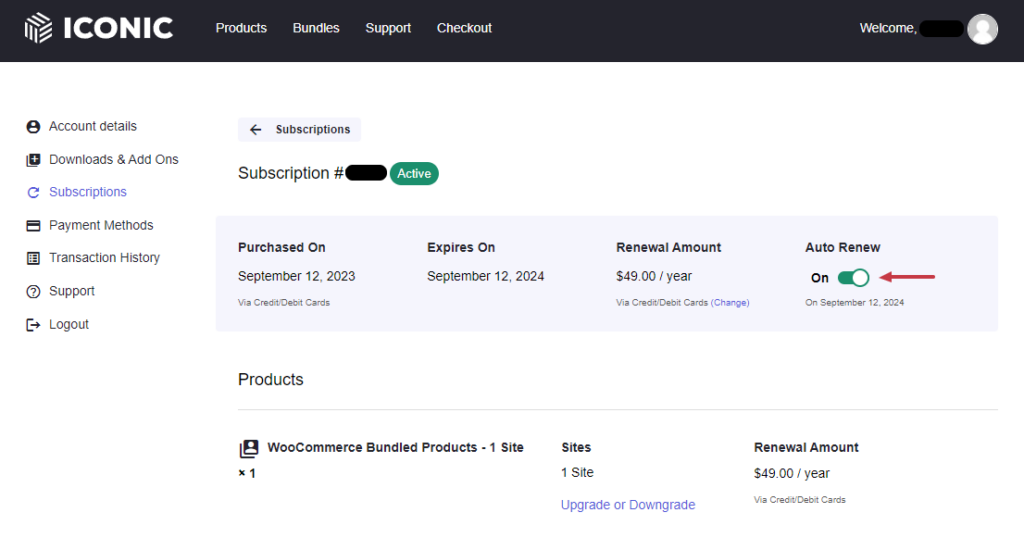Image resolution: width=1024 pixels, height=550 pixels.
Task: Open the Products menu in header
Action: coord(241,28)
